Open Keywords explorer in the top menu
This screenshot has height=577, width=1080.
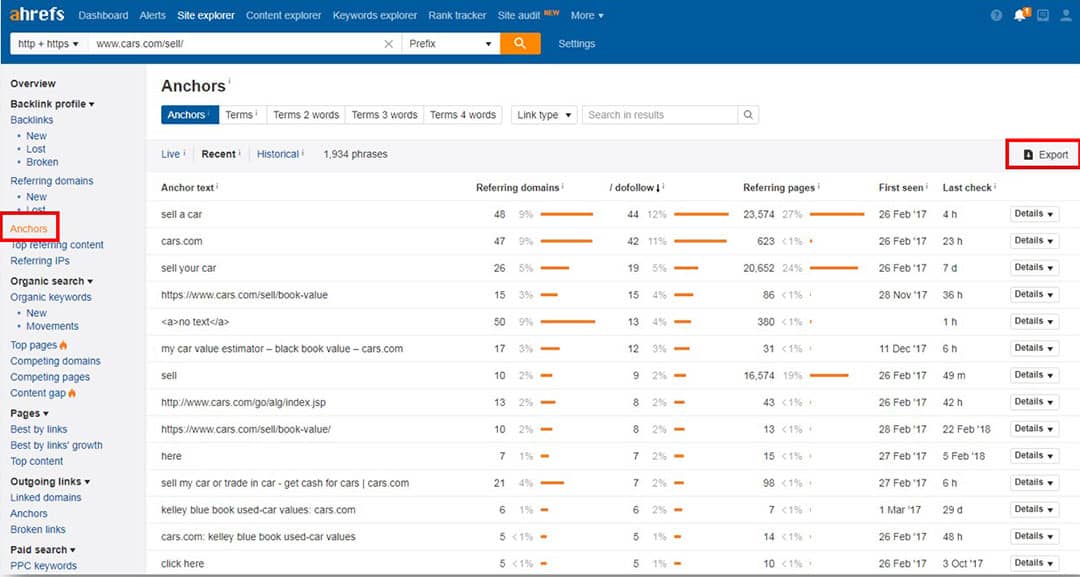374,15
